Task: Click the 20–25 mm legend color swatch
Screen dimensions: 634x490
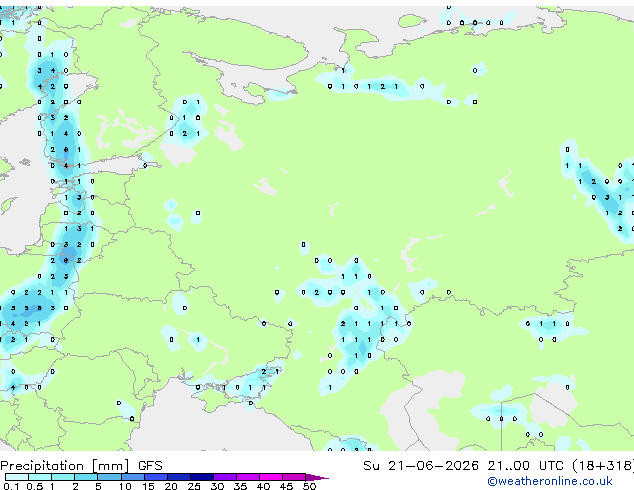Action: [x=179, y=477]
